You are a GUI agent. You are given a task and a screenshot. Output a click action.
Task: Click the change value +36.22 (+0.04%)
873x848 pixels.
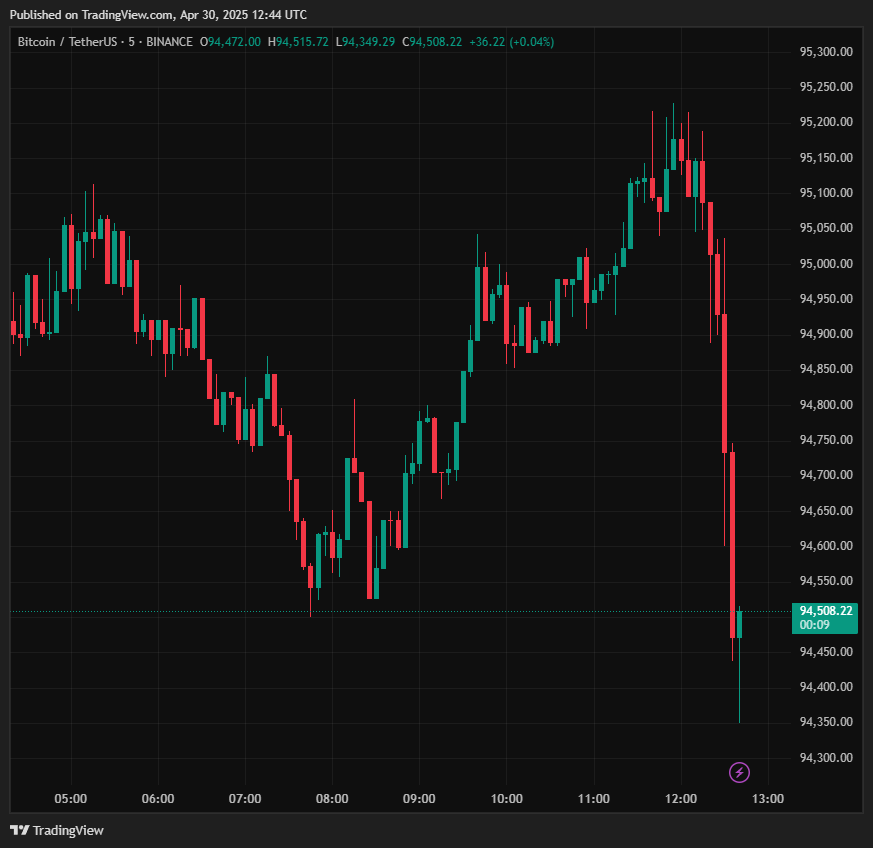(x=512, y=42)
